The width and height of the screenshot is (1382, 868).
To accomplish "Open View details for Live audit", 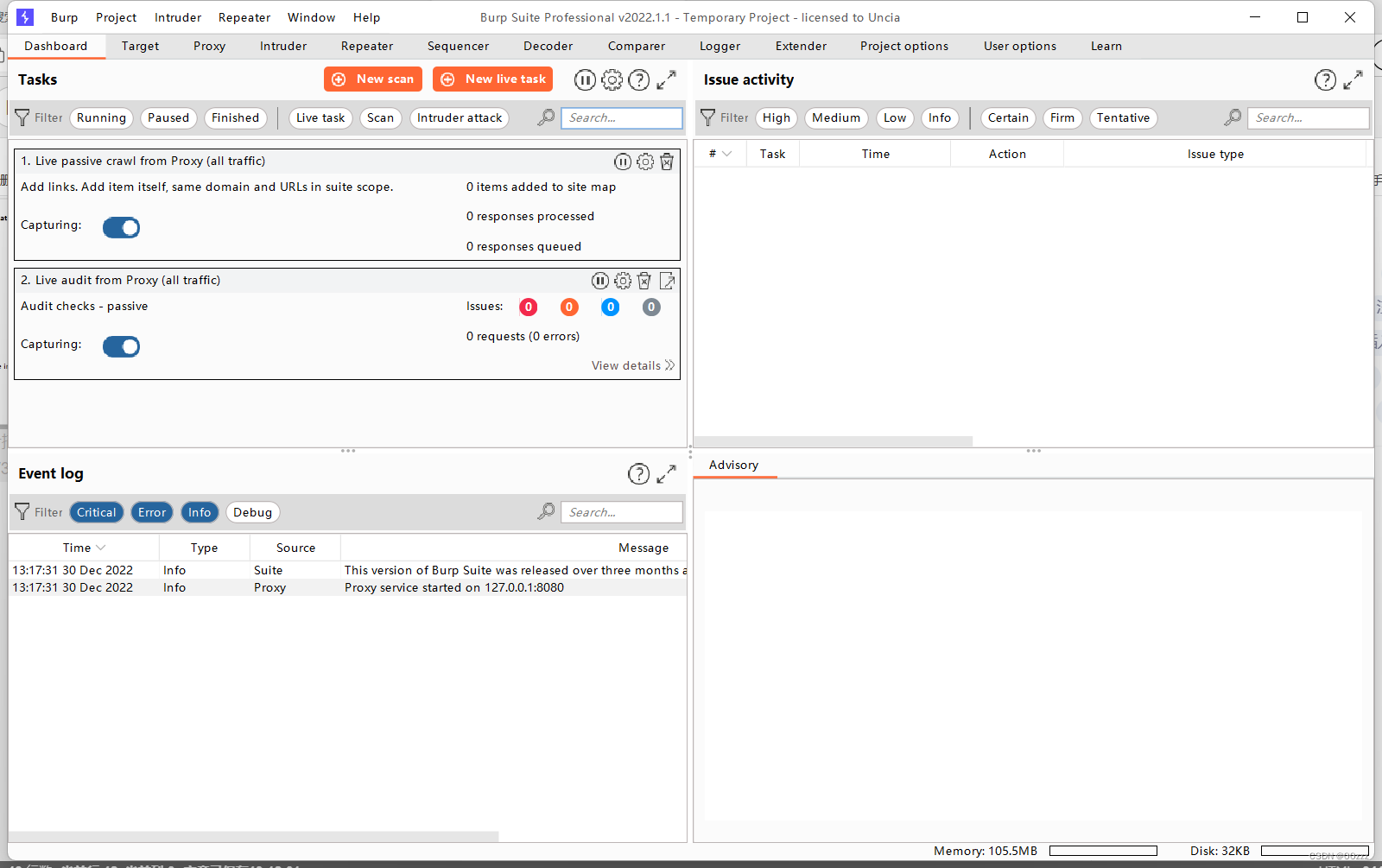I will click(633, 365).
